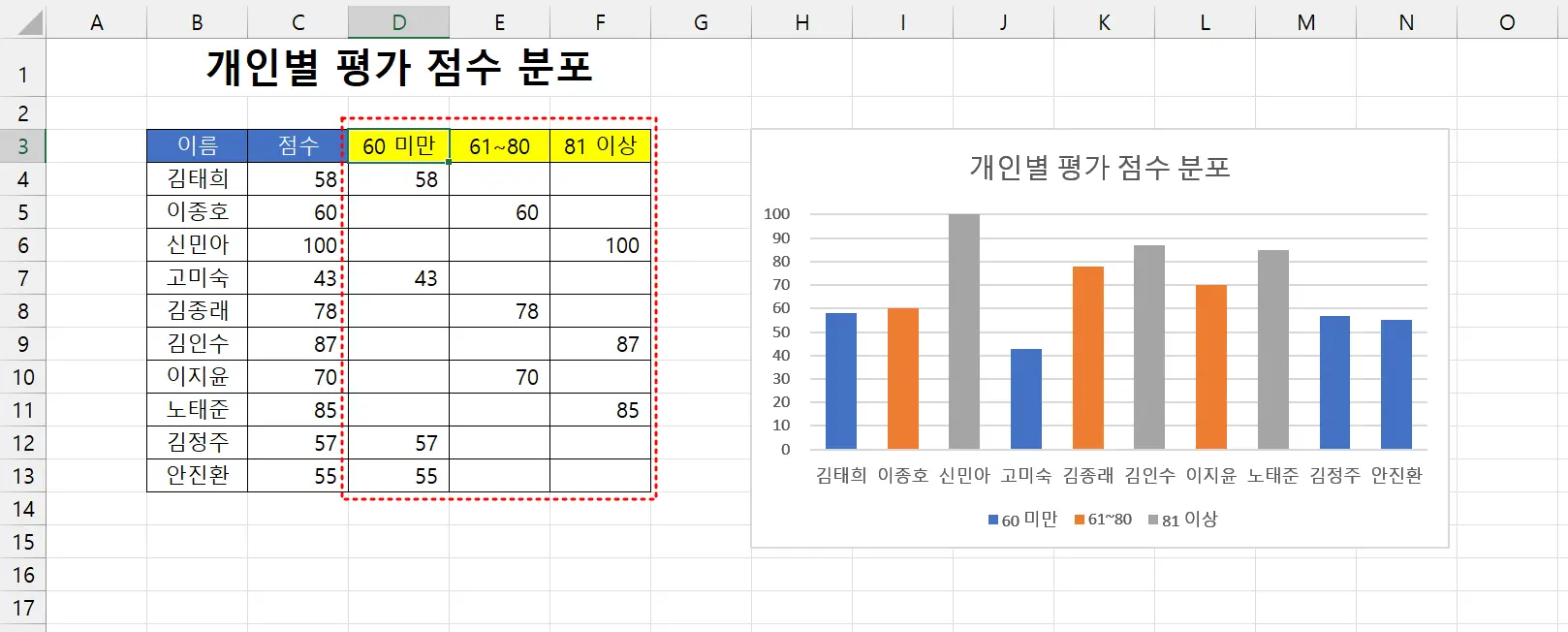Select the name cell '이종호'
Image resolution: width=1568 pixels, height=632 pixels.
[198, 212]
